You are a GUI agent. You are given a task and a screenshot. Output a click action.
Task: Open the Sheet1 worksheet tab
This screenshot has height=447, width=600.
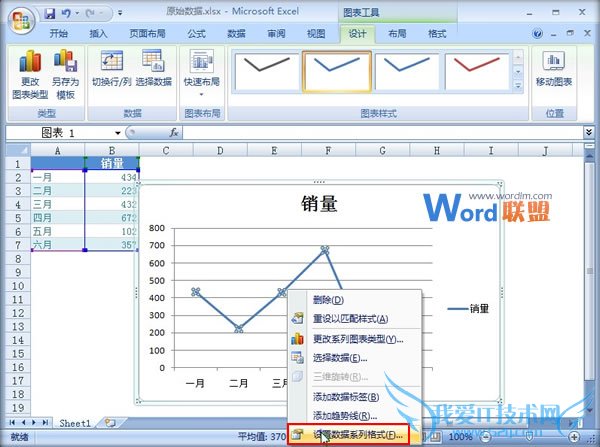click(75, 423)
